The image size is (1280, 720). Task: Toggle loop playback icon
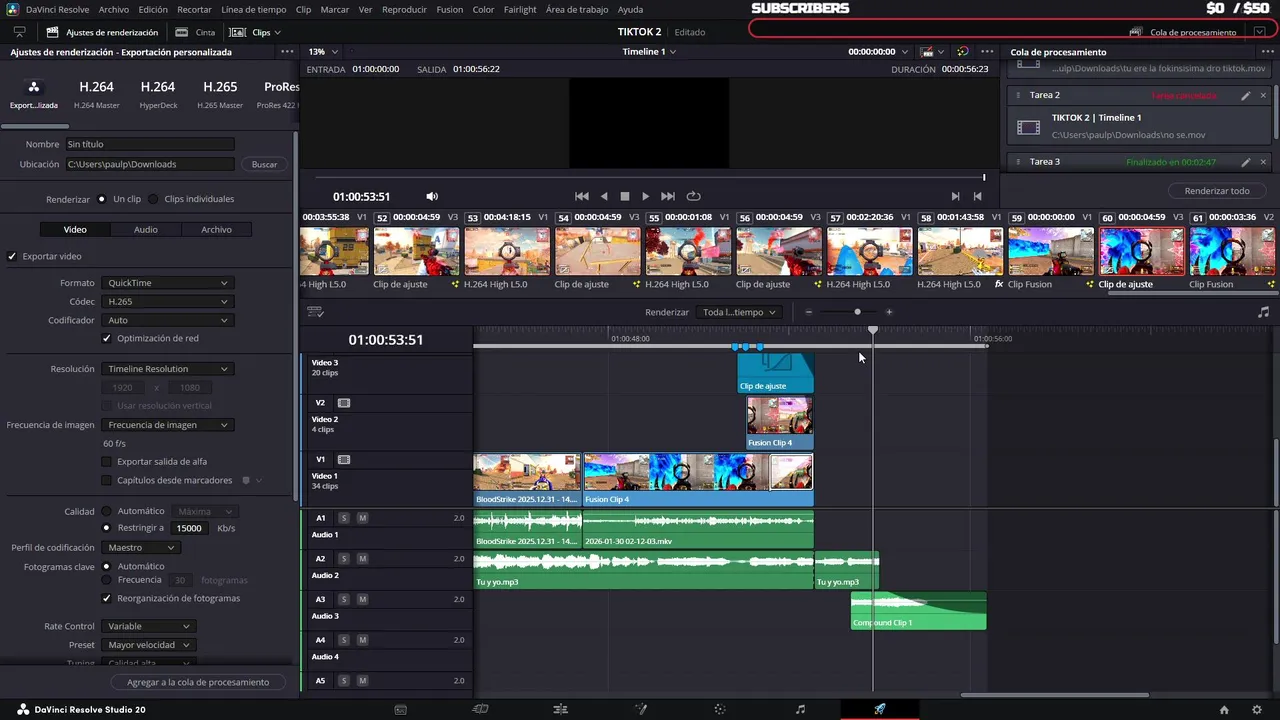click(x=693, y=197)
